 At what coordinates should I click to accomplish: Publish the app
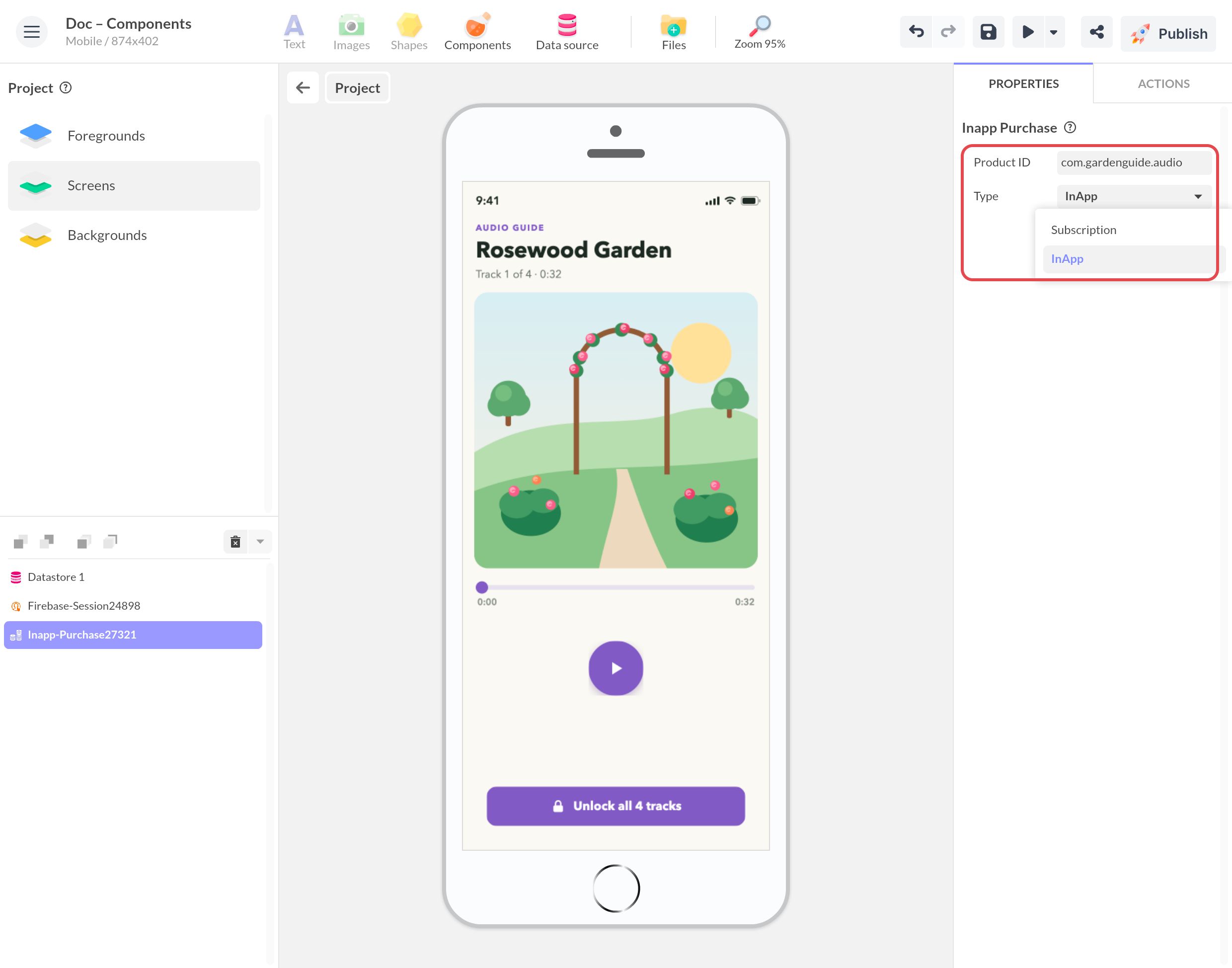point(1168,33)
